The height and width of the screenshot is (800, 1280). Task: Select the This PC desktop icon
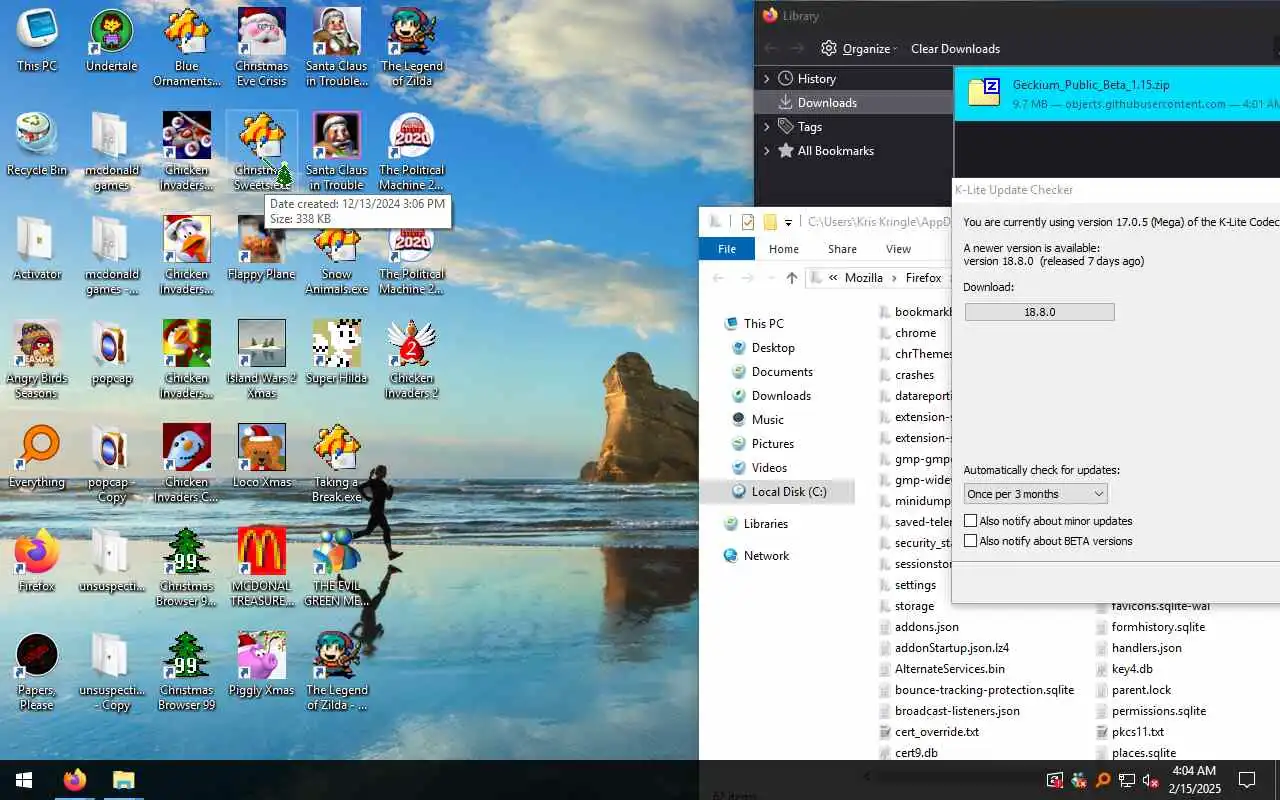37,41
